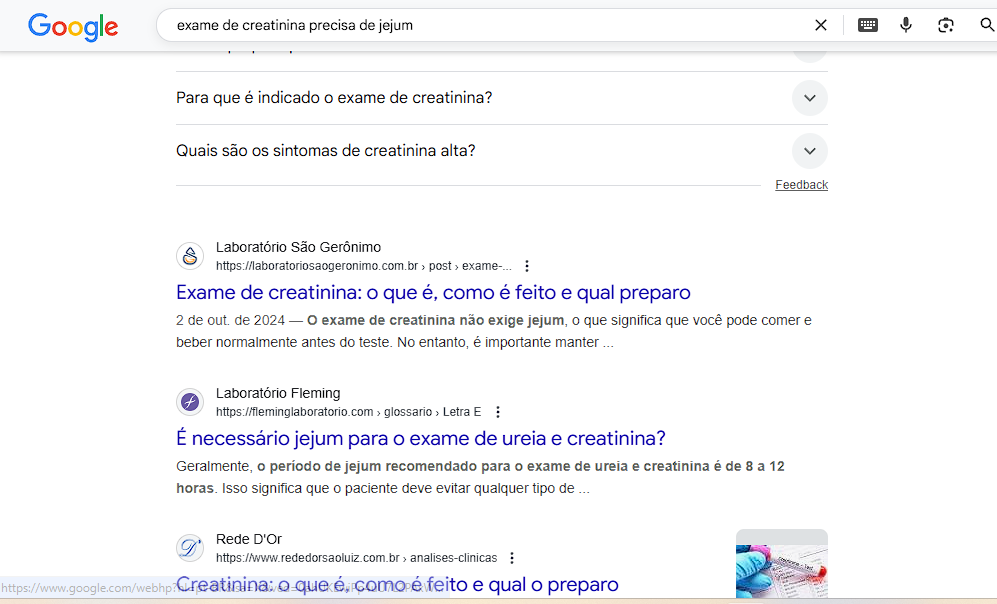
Task: Clear the search box text
Action: (821, 25)
